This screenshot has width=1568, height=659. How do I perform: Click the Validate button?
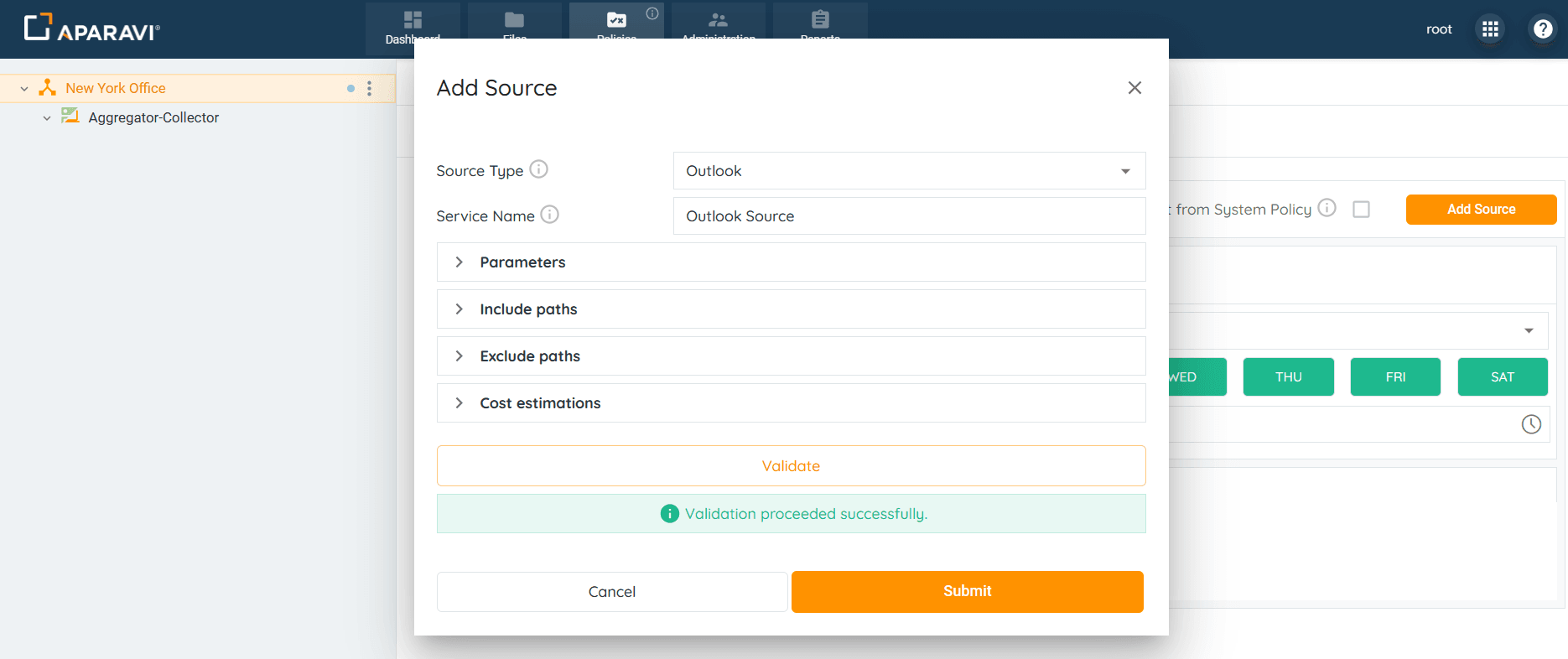(791, 466)
